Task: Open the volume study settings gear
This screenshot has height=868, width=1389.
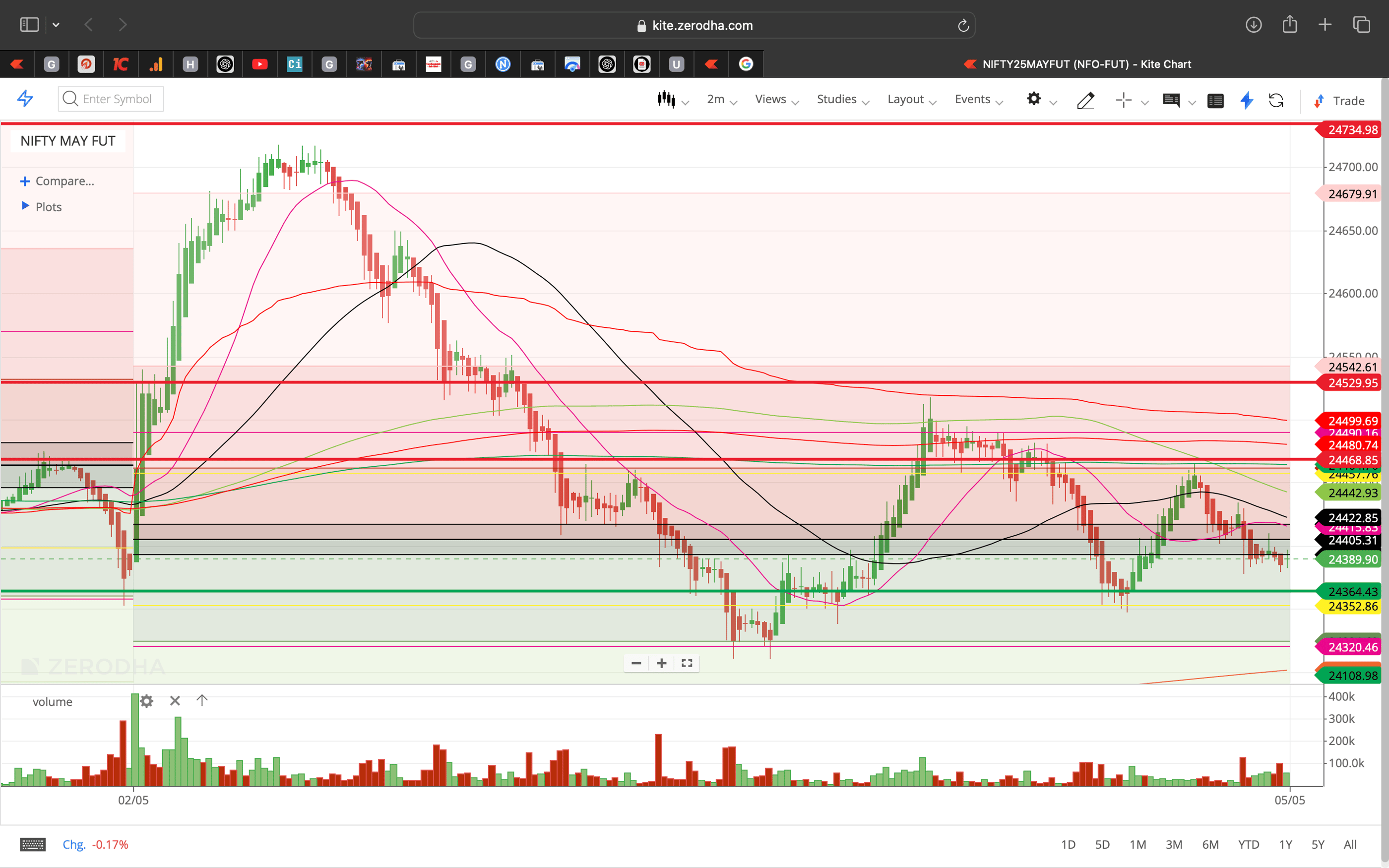Action: (147, 701)
